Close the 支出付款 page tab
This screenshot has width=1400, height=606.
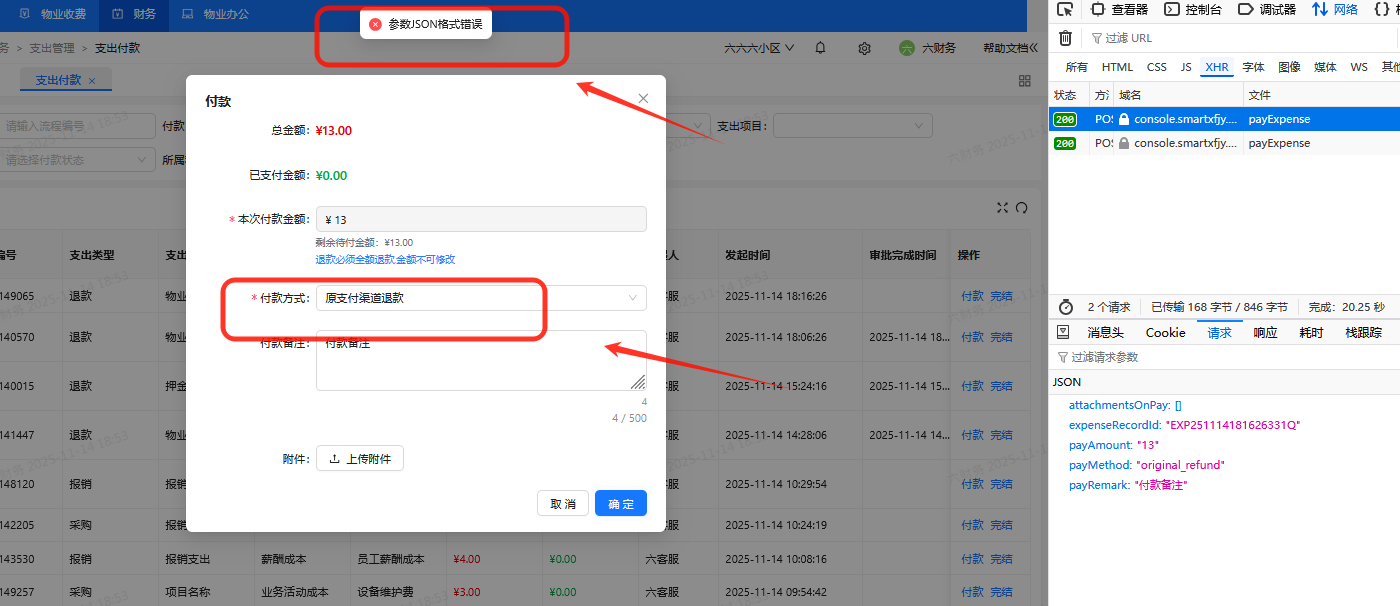coord(92,81)
